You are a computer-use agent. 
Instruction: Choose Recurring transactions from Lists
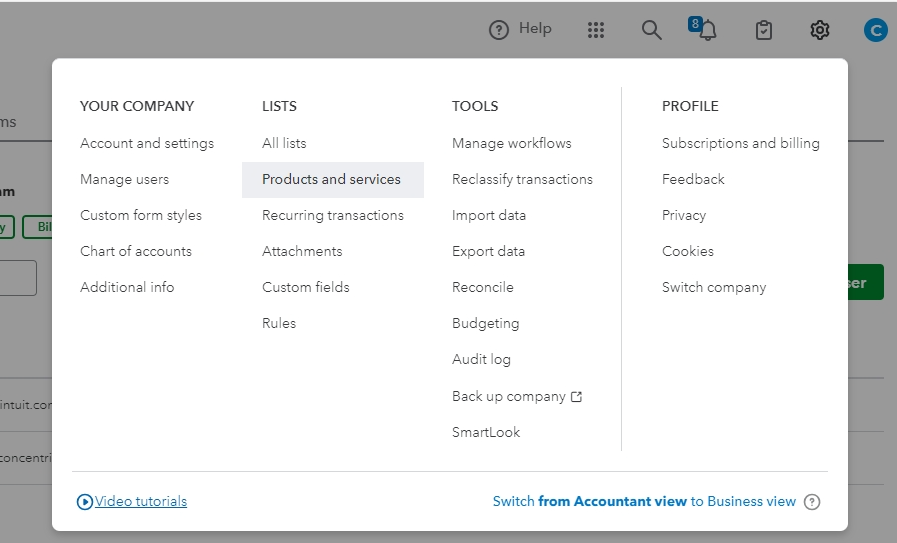pos(333,215)
